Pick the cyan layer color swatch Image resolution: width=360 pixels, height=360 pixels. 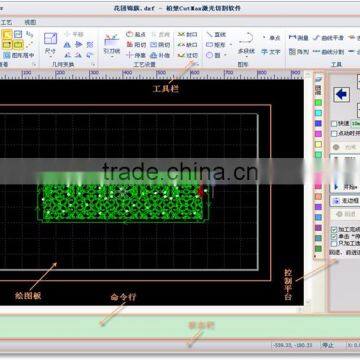click(319, 113)
